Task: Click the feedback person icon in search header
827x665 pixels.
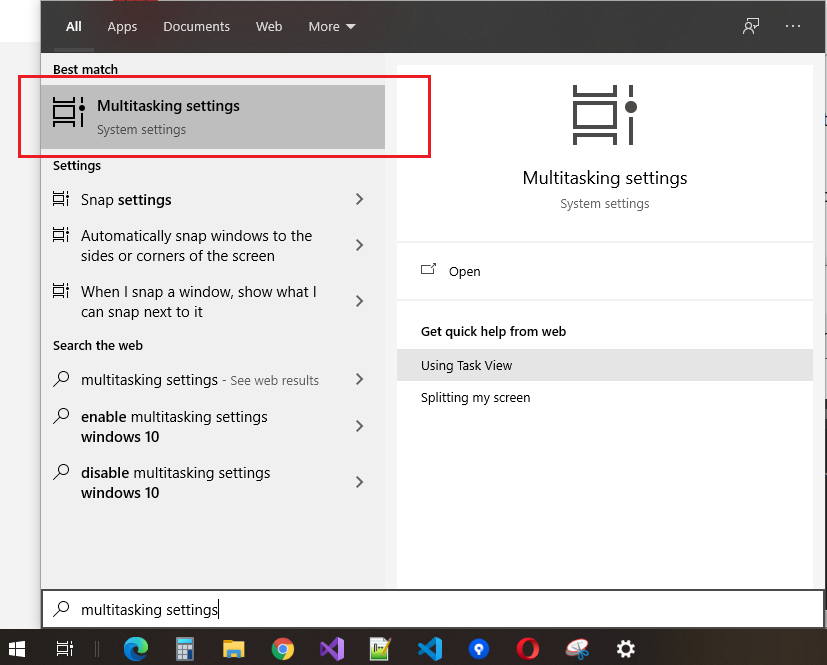Action: [x=751, y=26]
